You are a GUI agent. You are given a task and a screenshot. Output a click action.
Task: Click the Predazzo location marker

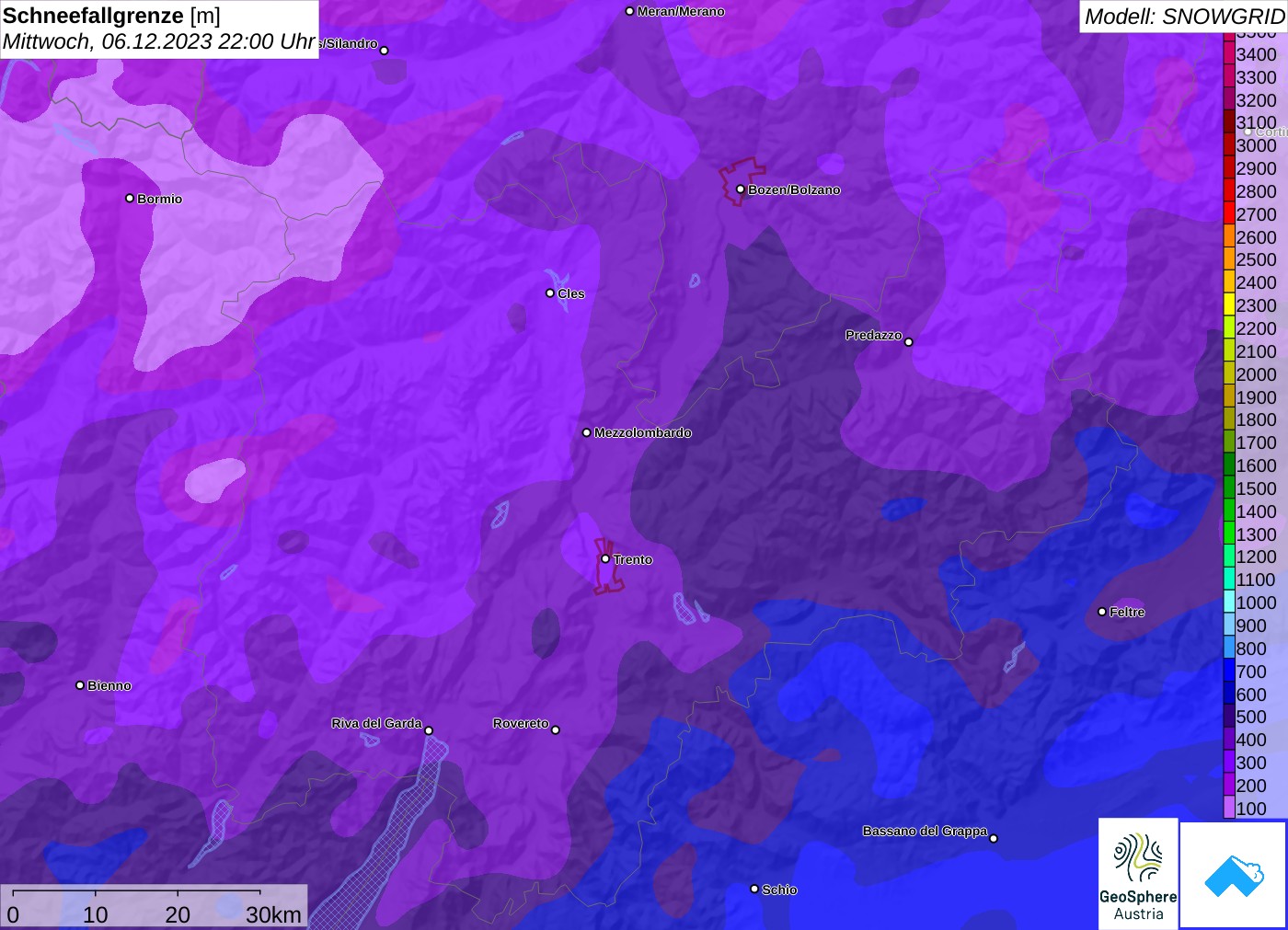909,342
